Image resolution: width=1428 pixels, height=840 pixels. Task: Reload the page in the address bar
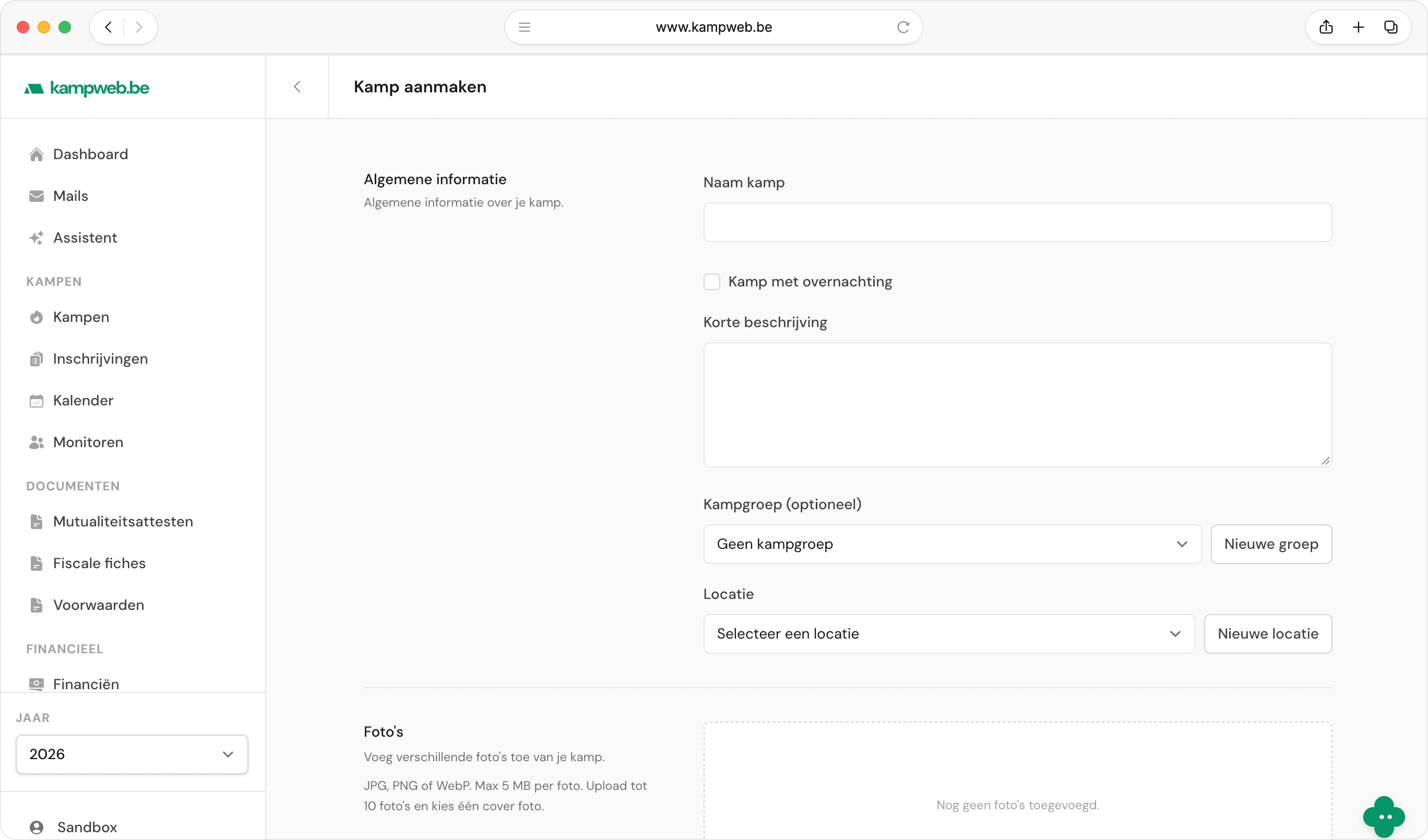(903, 27)
